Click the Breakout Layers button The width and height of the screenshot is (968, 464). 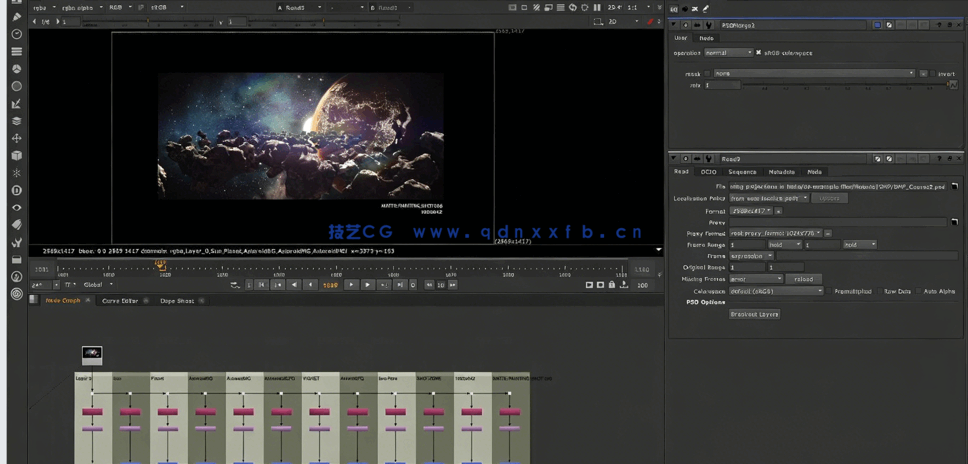[x=754, y=314]
